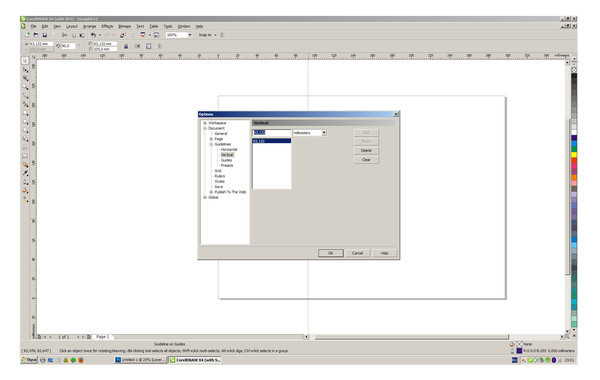Open the Tools menu
Image resolution: width=600 pixels, height=380 pixels.
click(168, 26)
